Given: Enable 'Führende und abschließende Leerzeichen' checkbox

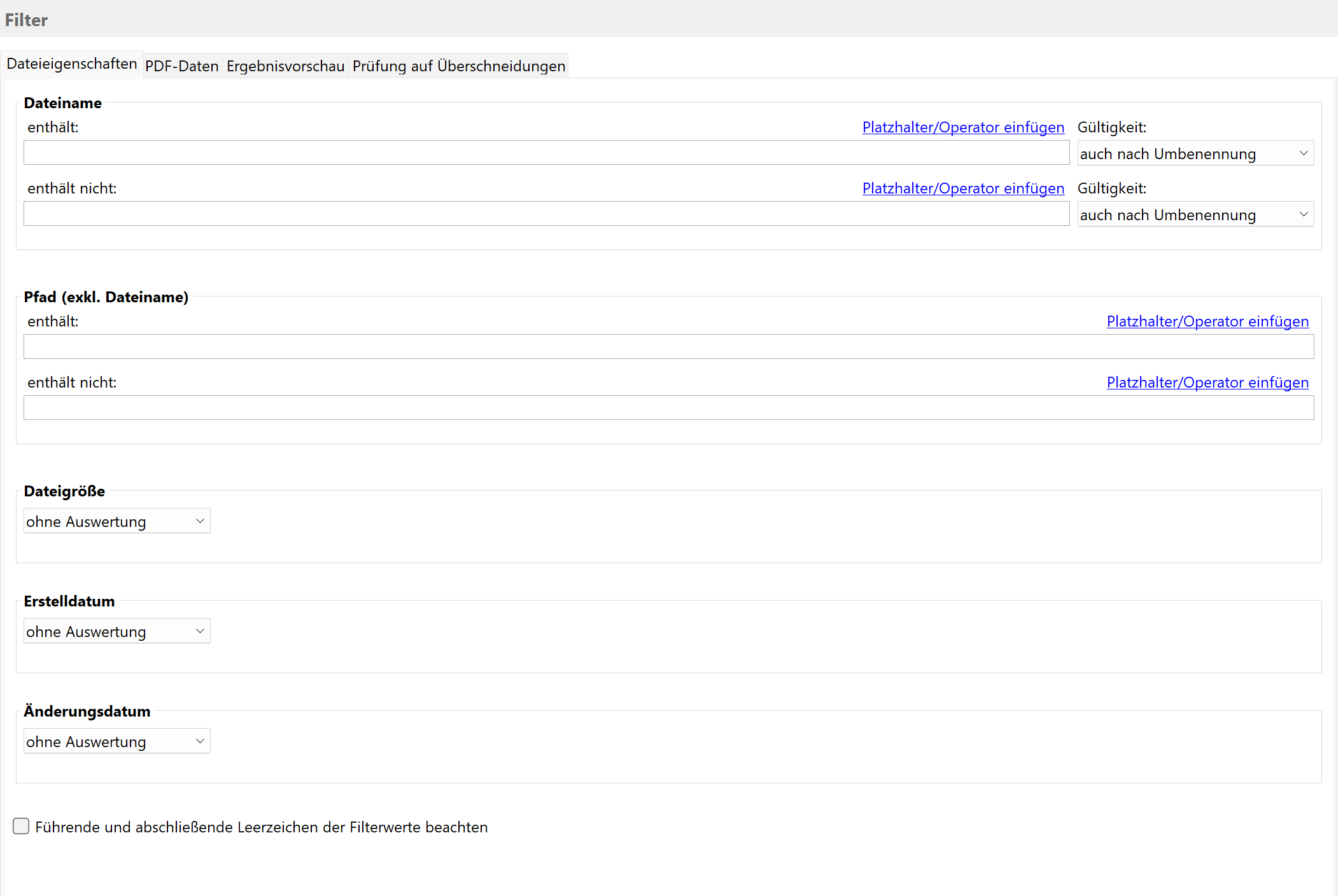Looking at the screenshot, I should pos(22,827).
